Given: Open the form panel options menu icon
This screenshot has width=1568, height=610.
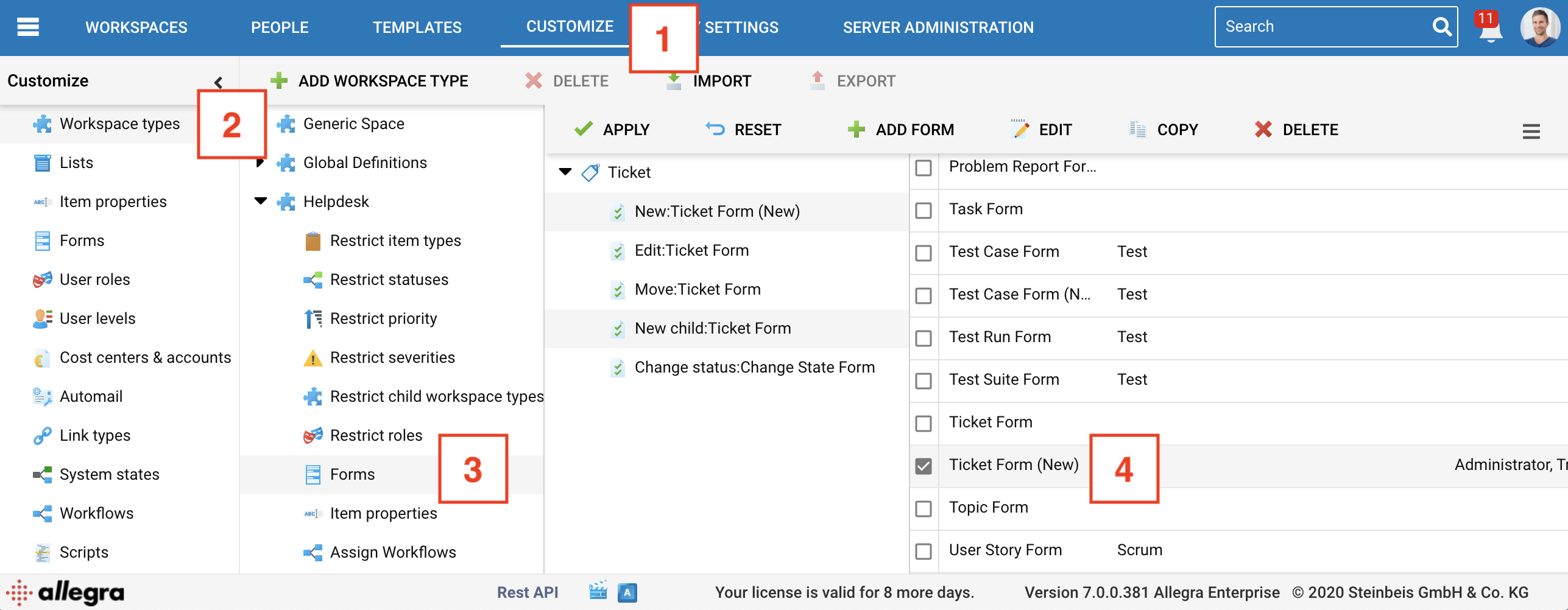Looking at the screenshot, I should (1531, 131).
